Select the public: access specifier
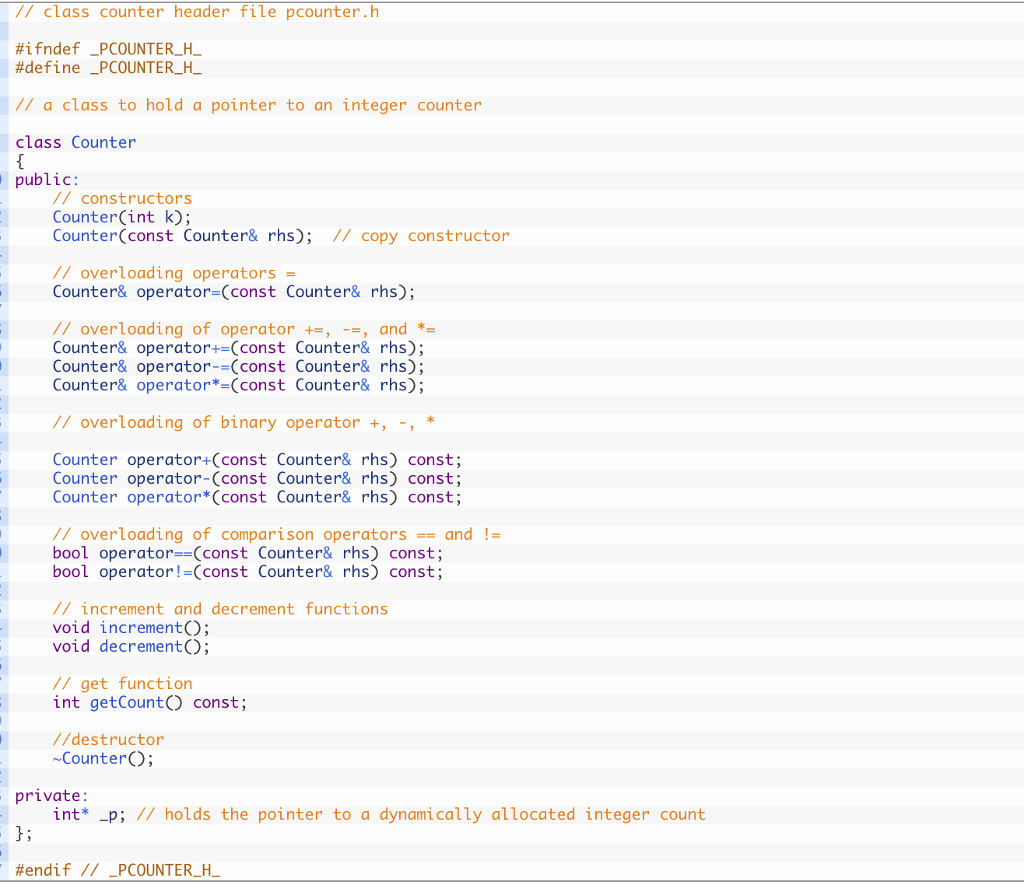 [x=42, y=179]
